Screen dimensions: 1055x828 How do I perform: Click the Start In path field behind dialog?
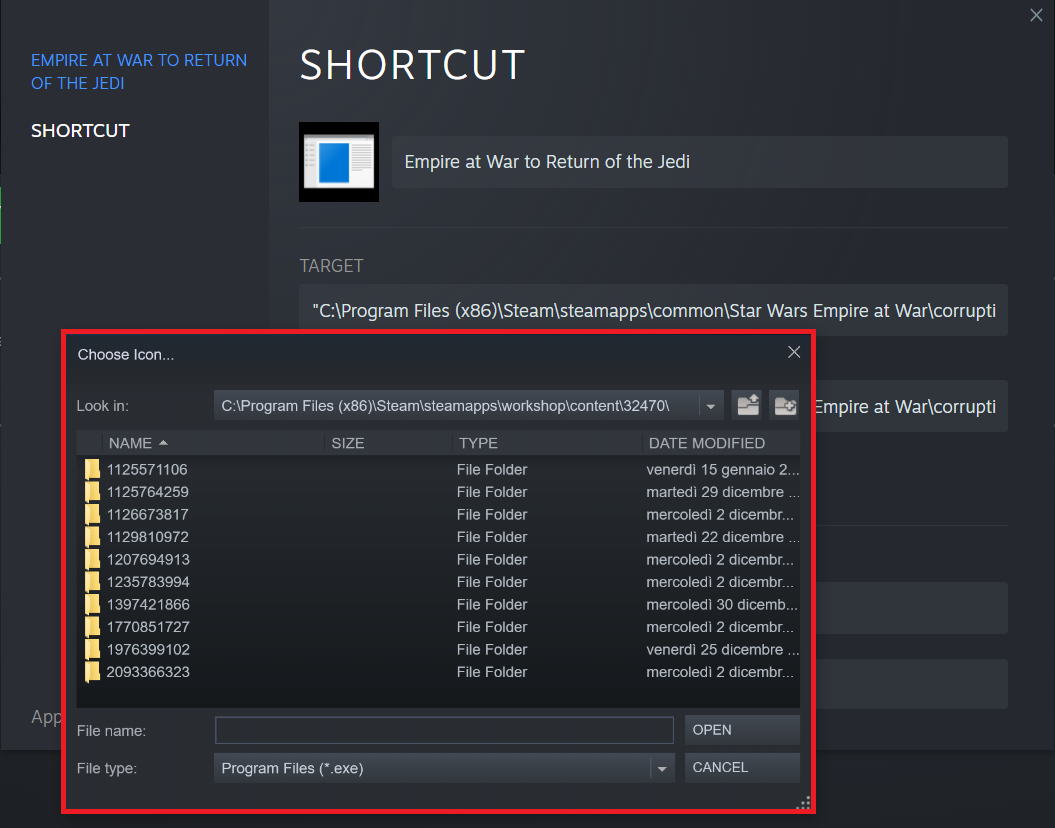click(912, 406)
